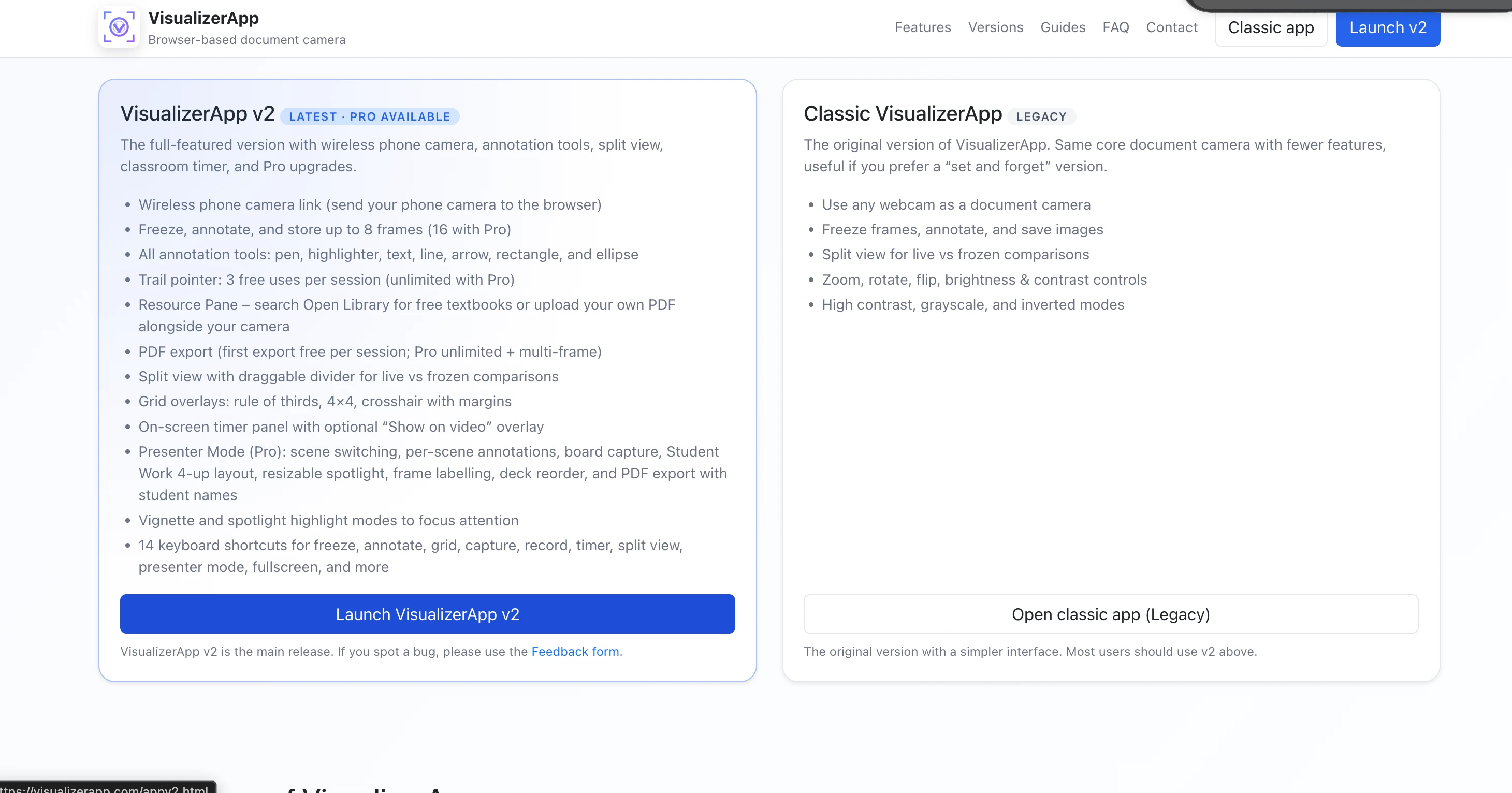Open the Features nav link
The height and width of the screenshot is (793, 1512).
(922, 27)
